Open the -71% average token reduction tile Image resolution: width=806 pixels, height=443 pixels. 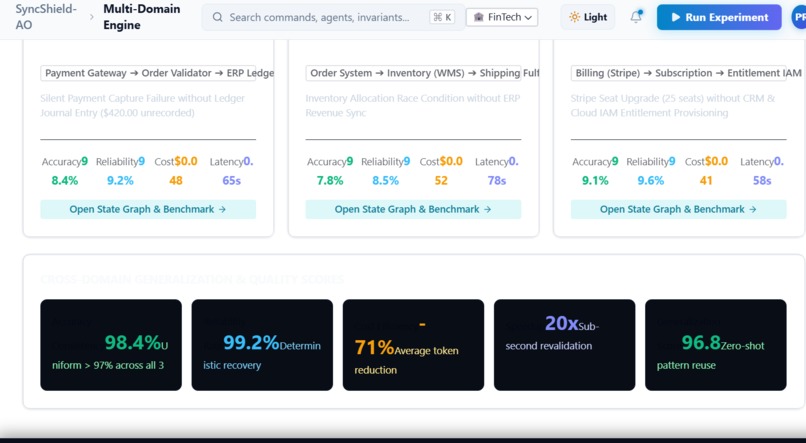click(413, 345)
